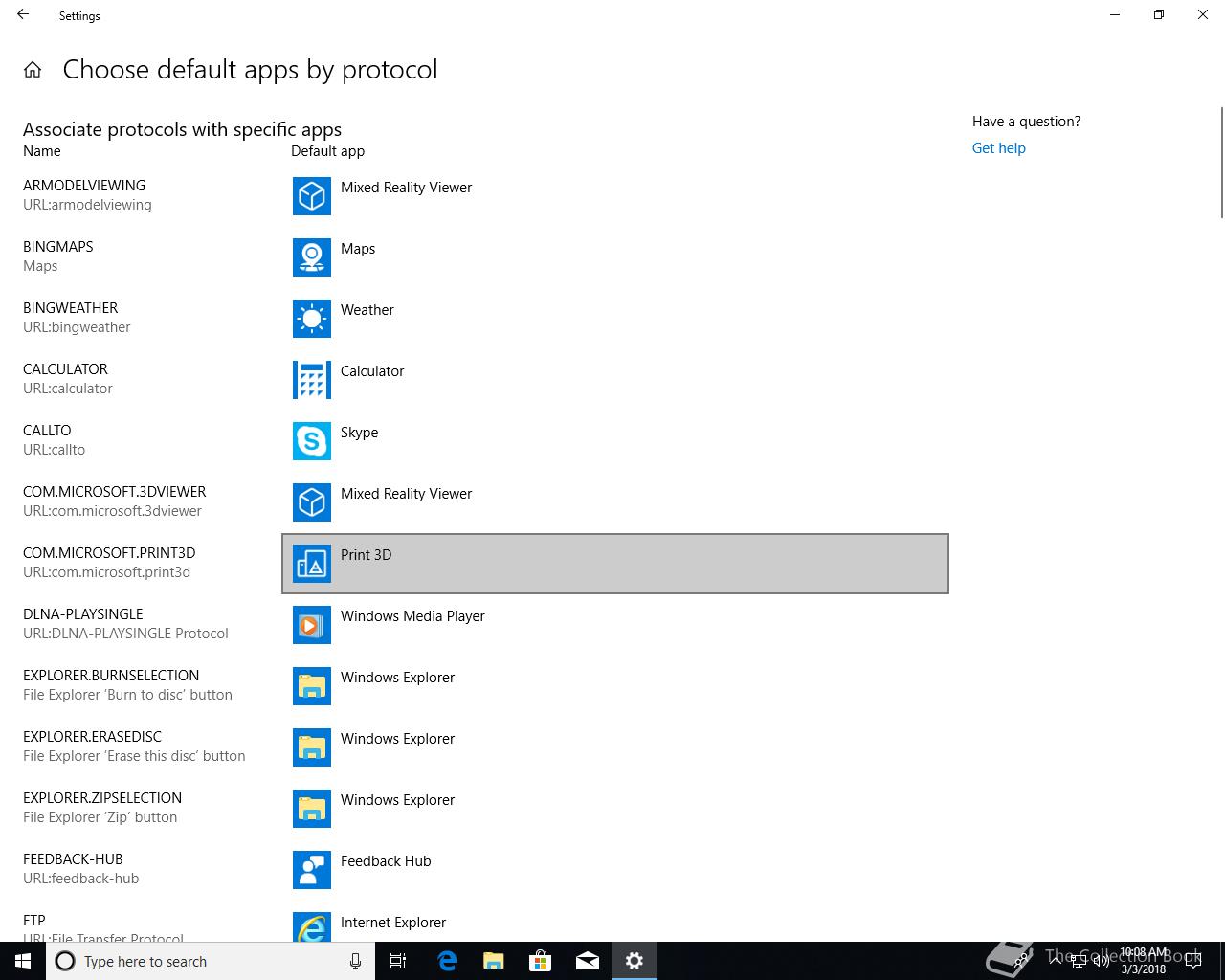Choose default app labeled Maps
Viewport: 1225px width, 980px height.
click(x=615, y=257)
